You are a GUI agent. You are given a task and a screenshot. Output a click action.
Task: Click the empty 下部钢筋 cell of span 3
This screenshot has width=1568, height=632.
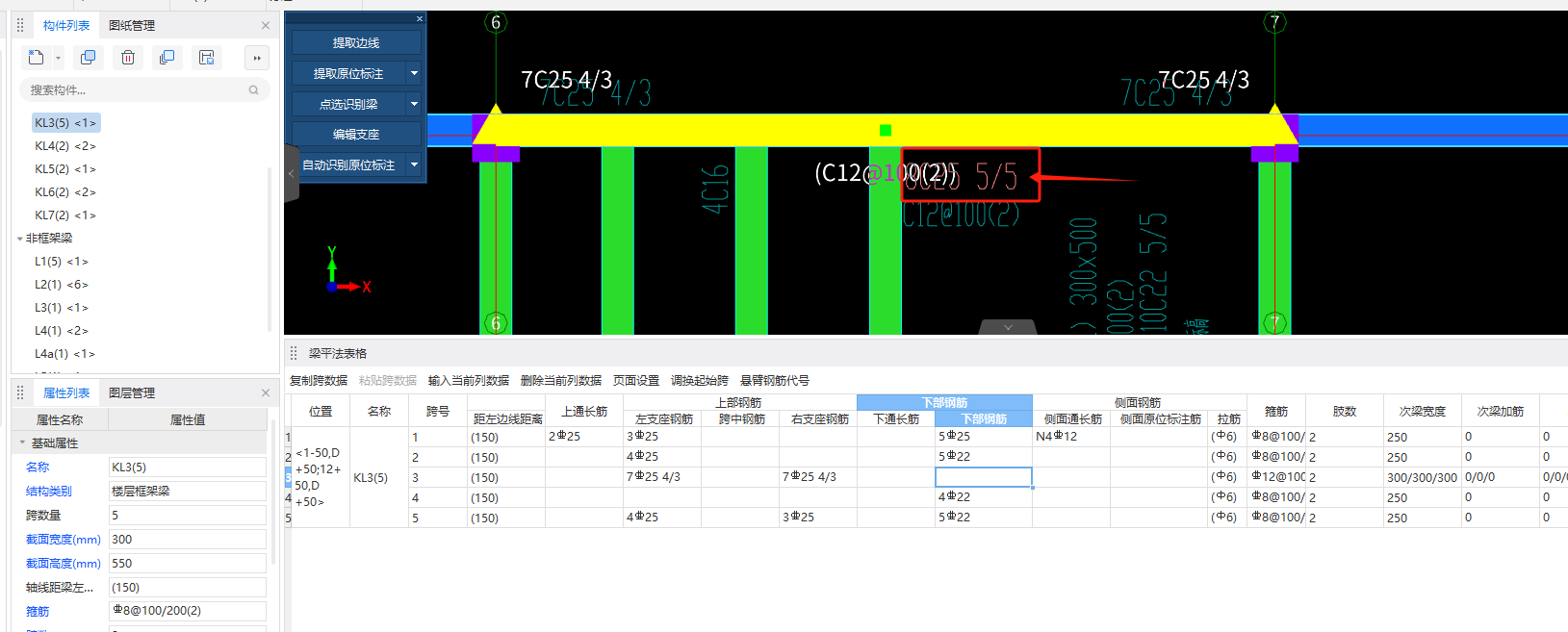point(984,477)
